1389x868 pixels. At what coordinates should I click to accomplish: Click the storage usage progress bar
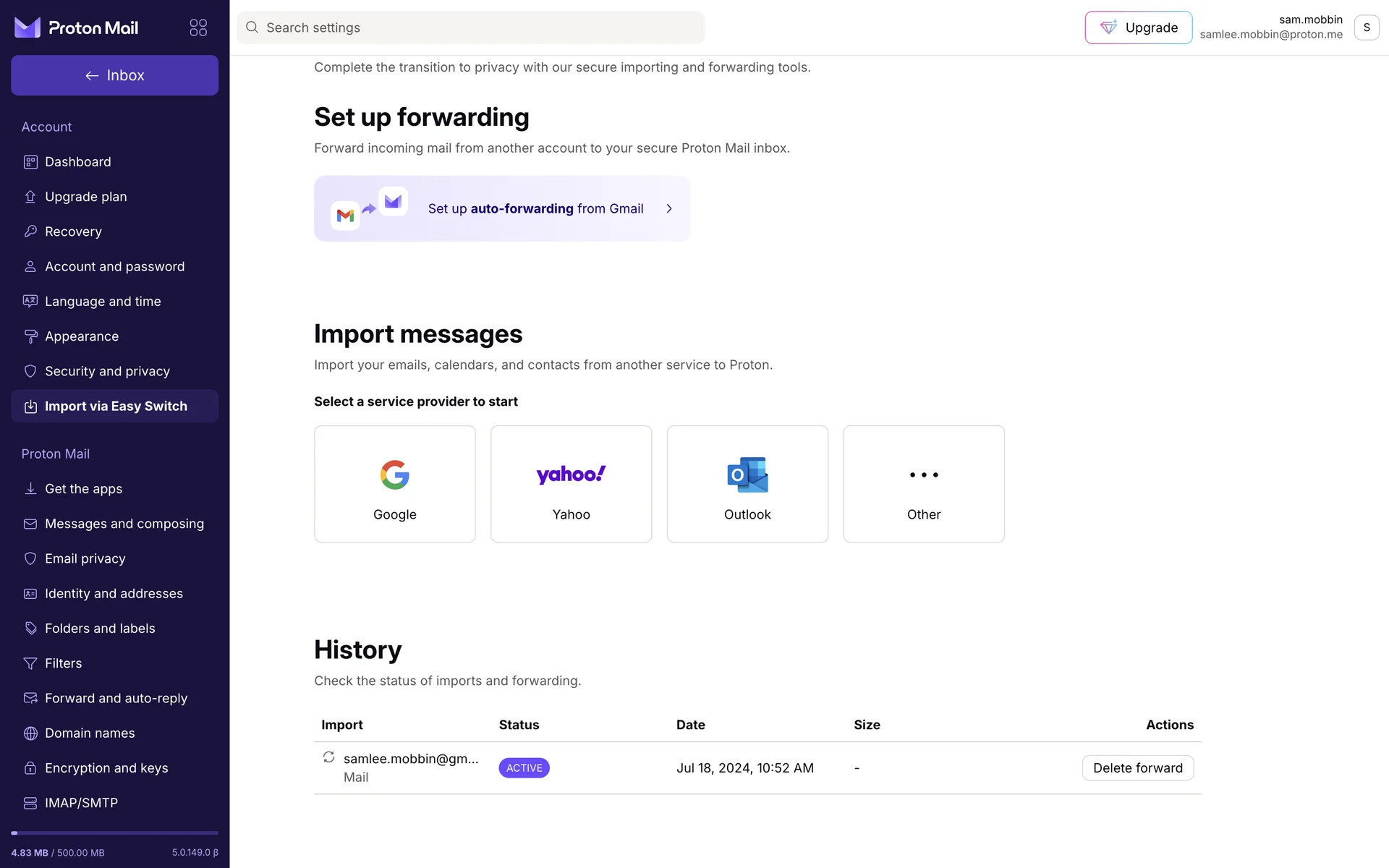[x=114, y=833]
